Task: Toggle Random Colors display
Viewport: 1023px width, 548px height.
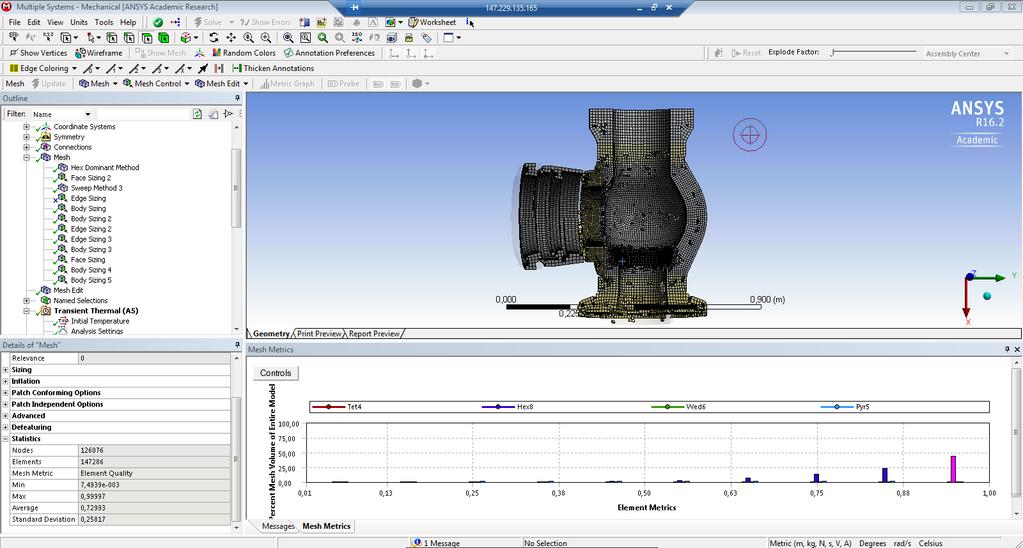Action: tap(244, 53)
